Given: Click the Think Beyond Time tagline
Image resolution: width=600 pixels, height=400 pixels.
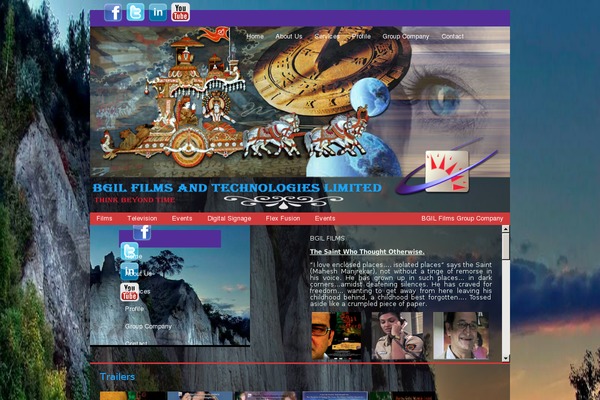Looking at the screenshot, I should click(134, 200).
